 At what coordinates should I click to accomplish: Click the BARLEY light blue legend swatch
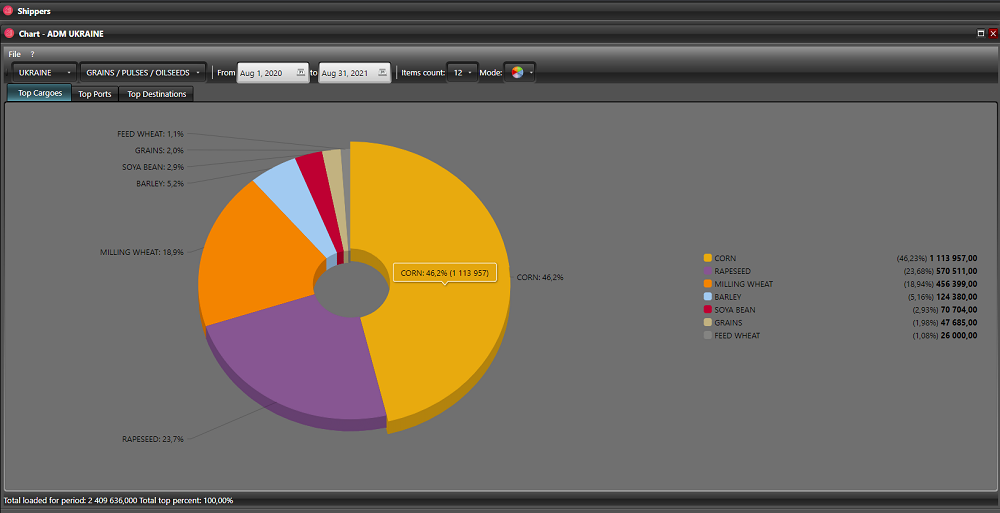707,297
